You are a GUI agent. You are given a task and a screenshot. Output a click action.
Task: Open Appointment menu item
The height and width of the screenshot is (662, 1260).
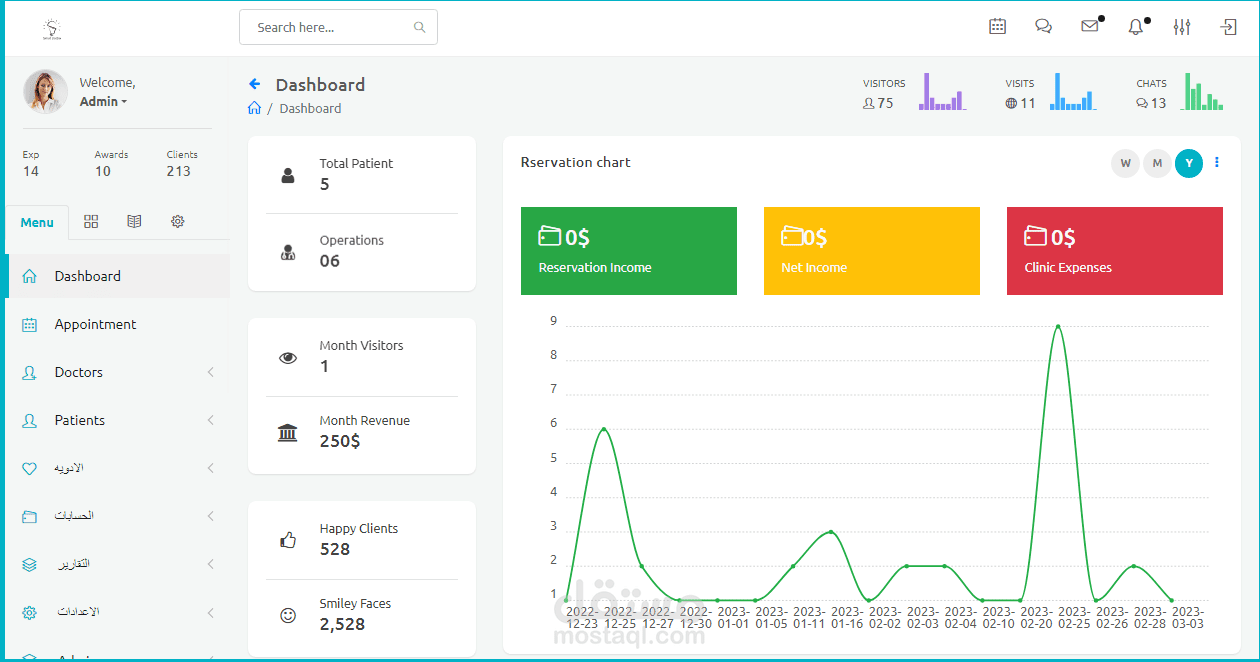[117, 324]
